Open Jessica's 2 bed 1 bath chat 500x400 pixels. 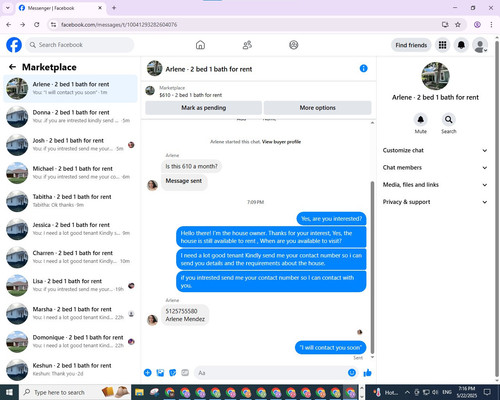pos(70,229)
